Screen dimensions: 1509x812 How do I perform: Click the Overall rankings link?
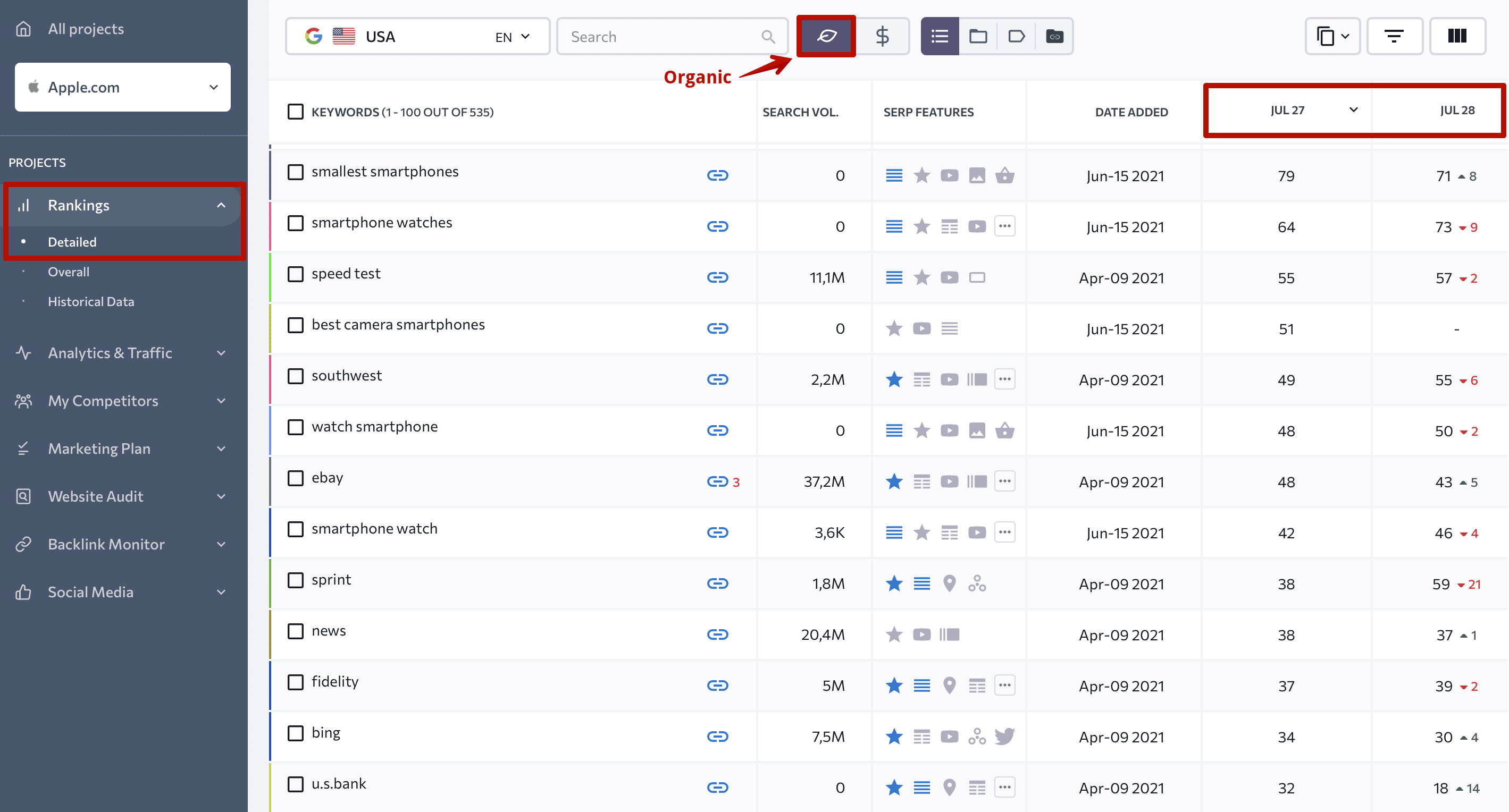pos(67,270)
